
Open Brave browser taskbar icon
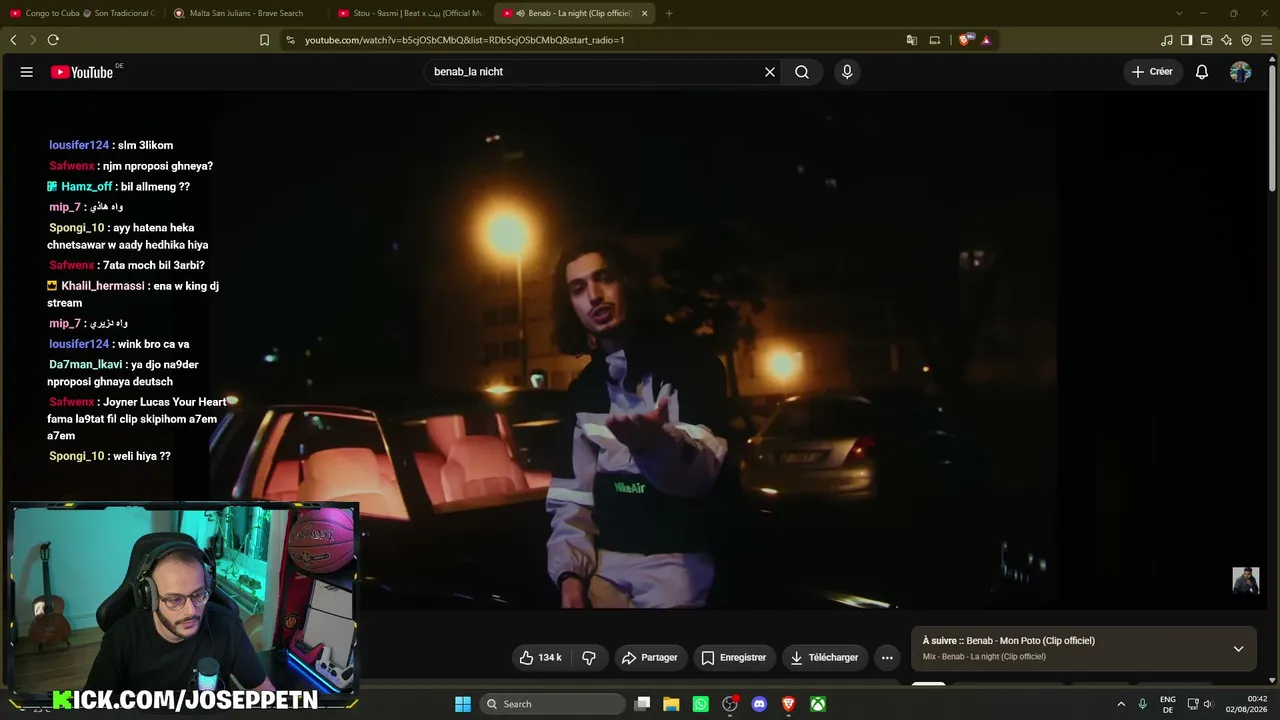coord(788,704)
